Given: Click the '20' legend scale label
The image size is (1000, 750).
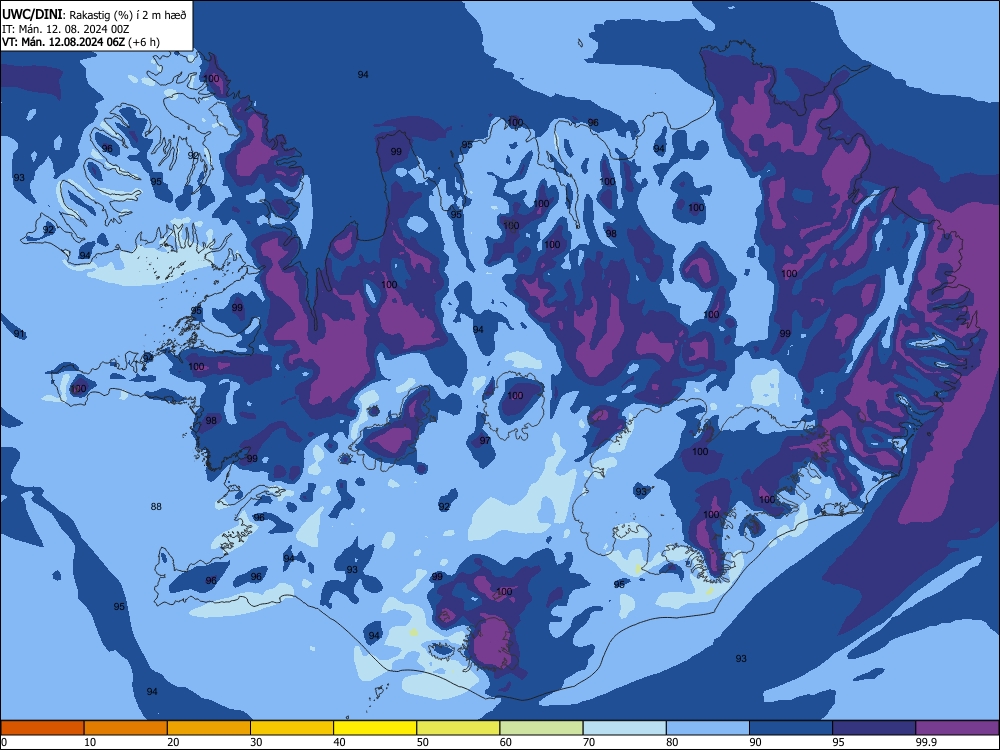Looking at the screenshot, I should [x=173, y=742].
